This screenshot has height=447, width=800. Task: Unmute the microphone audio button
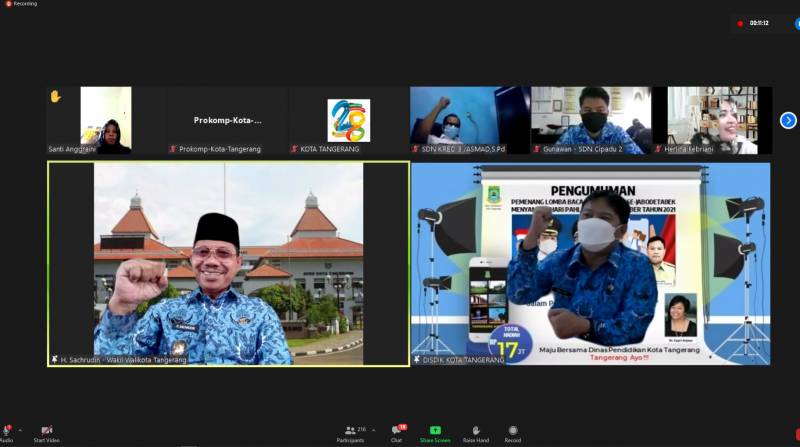(x=6, y=430)
